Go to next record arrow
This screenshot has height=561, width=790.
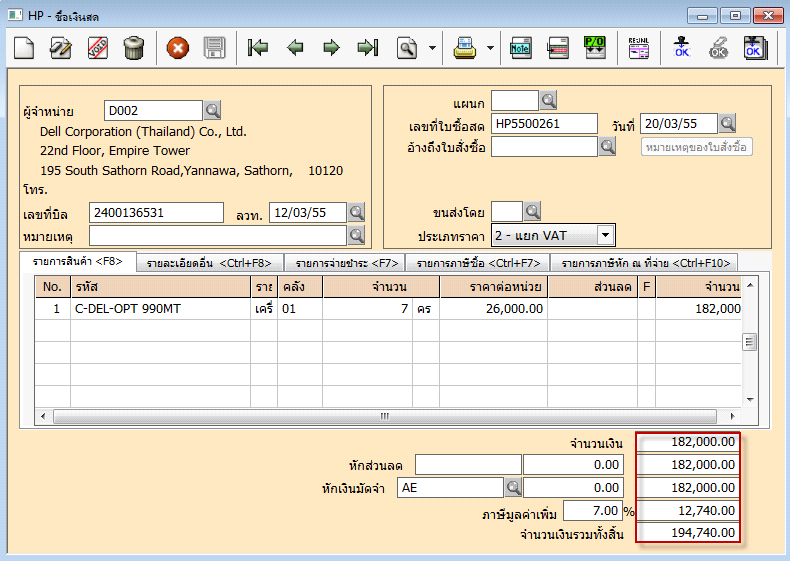point(331,47)
